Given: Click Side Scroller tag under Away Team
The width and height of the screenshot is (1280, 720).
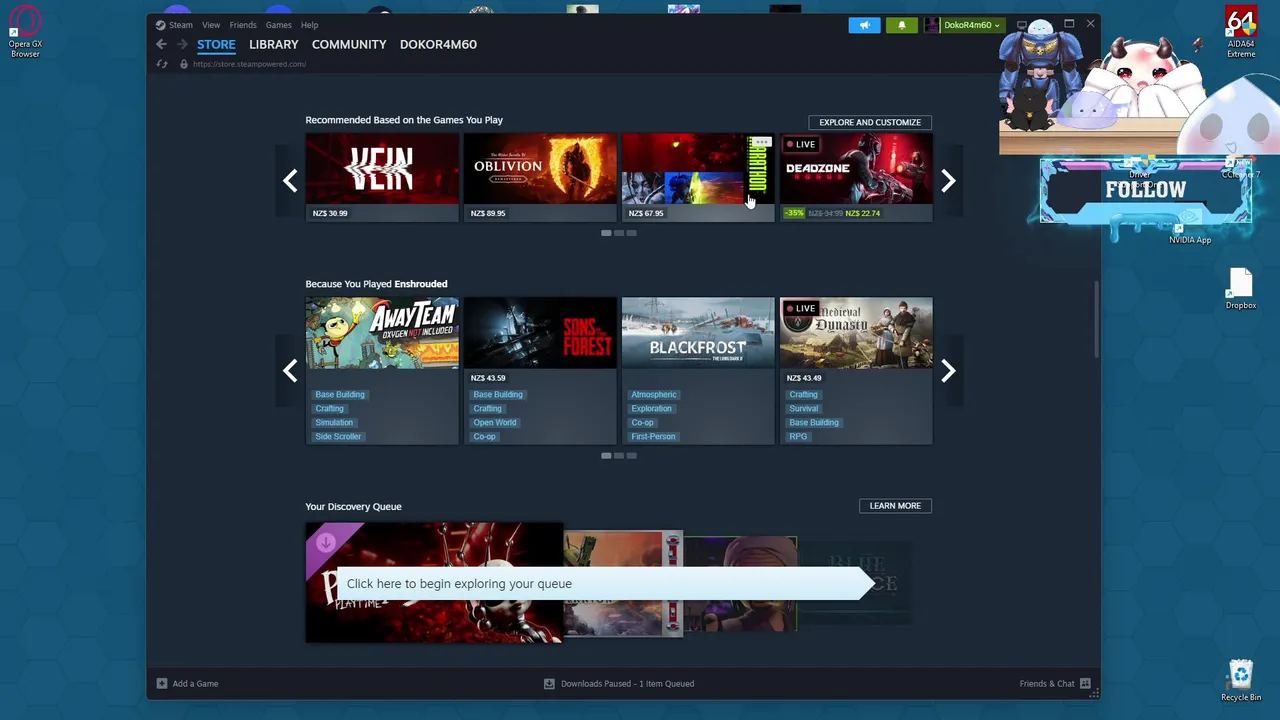Looking at the screenshot, I should tap(338, 437).
